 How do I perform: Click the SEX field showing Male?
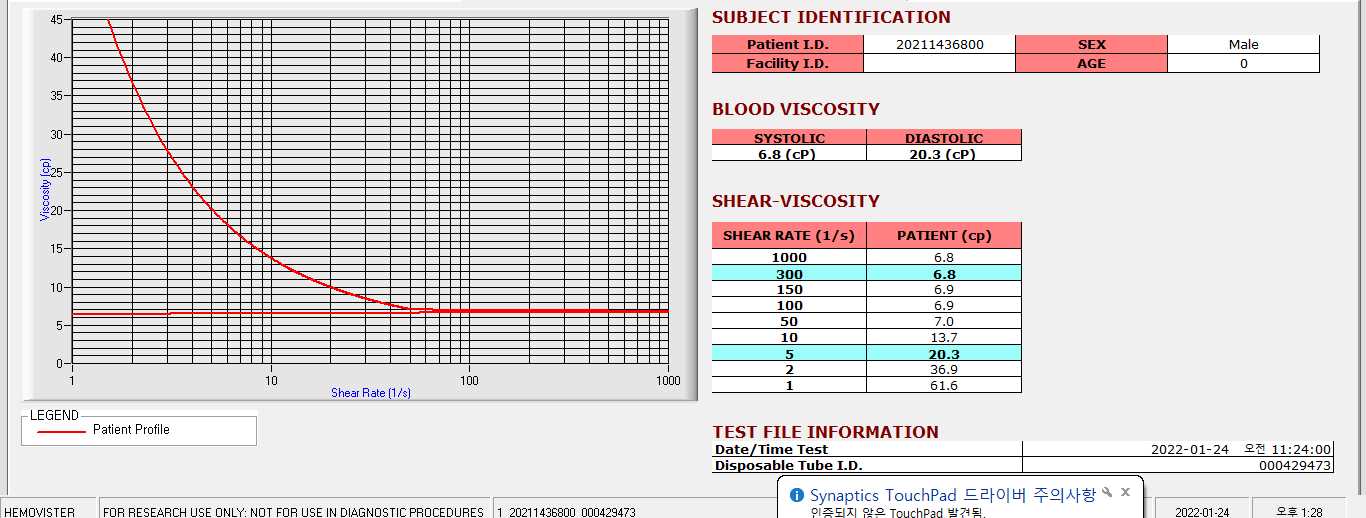1244,45
